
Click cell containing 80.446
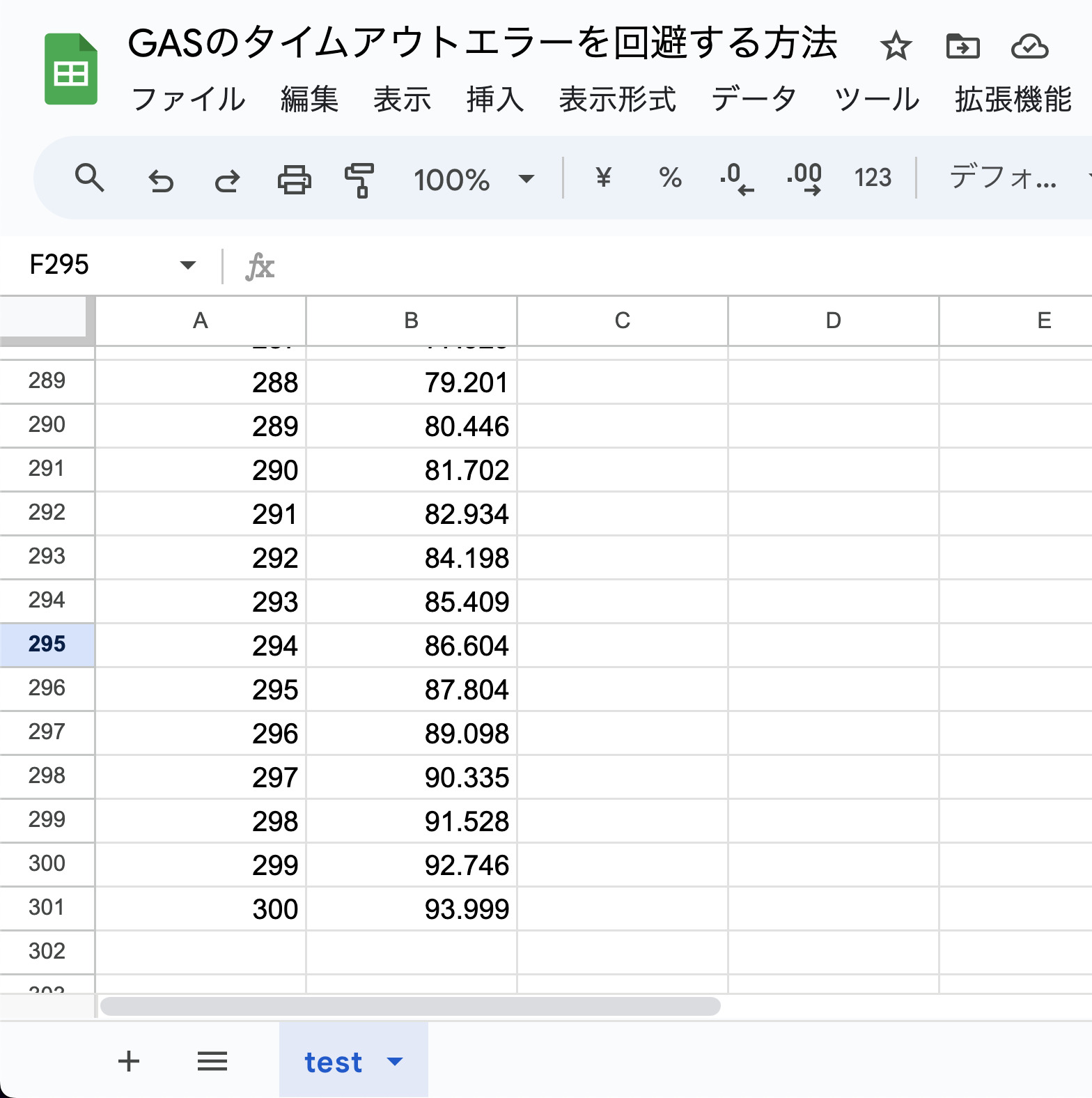coord(412,426)
